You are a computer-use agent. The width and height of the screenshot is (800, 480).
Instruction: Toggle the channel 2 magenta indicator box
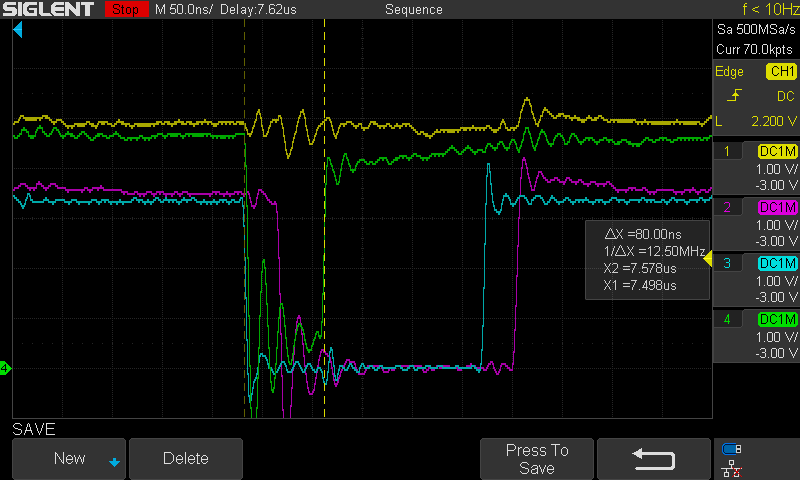click(778, 207)
